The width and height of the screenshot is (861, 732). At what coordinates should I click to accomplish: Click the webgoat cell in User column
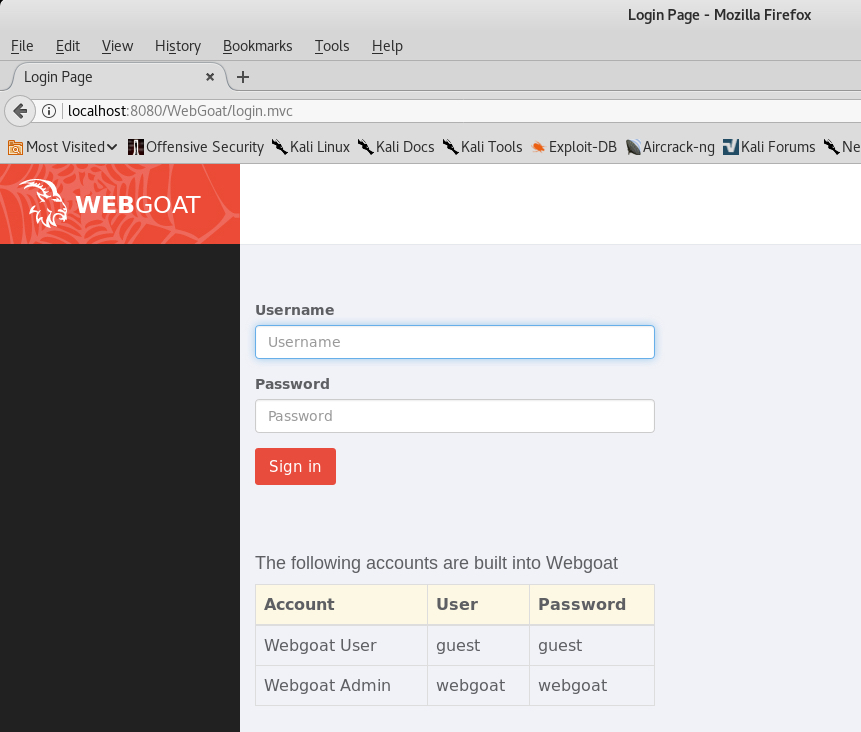click(478, 685)
